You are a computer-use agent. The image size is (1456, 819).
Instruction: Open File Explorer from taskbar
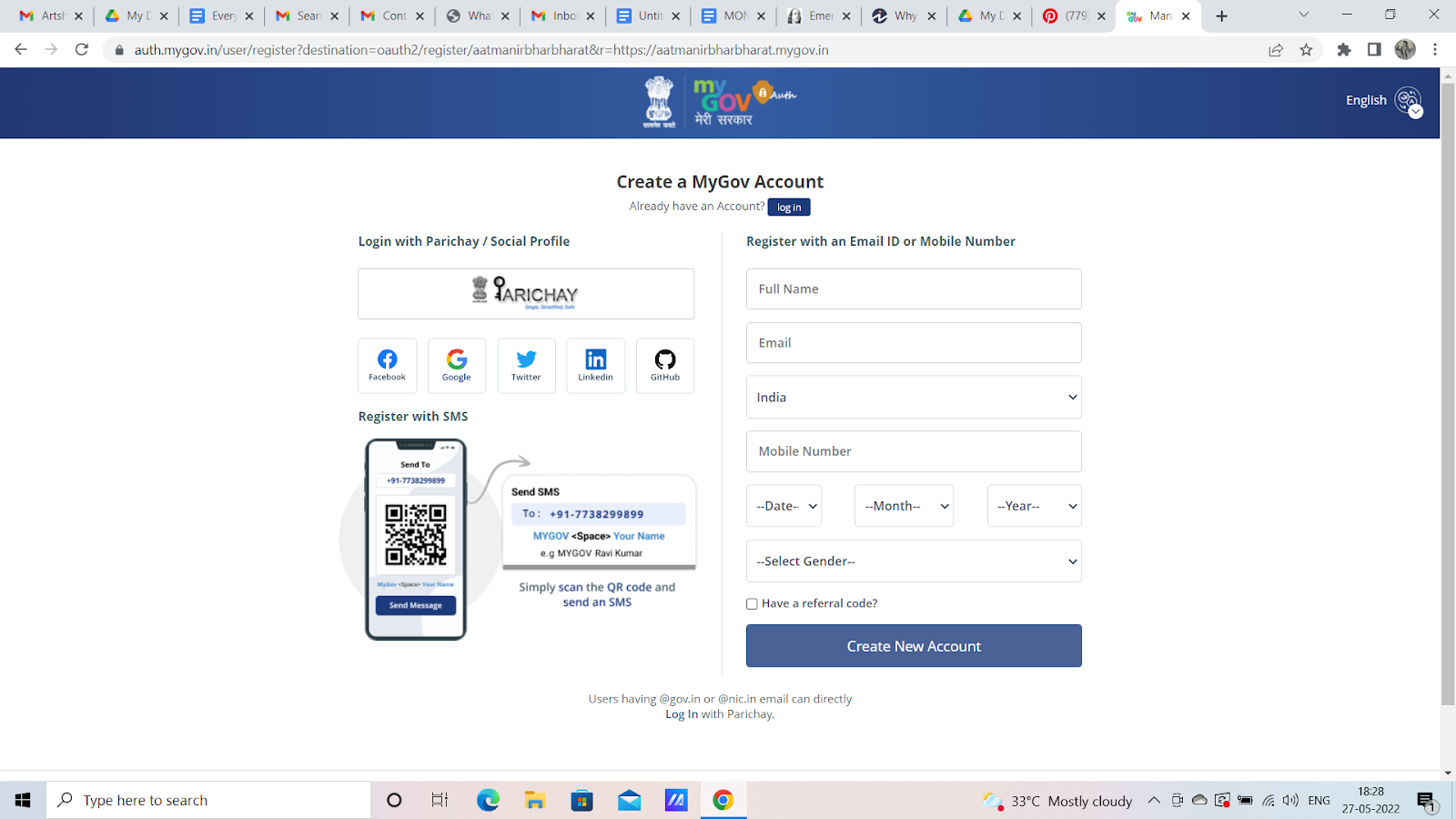tap(535, 800)
